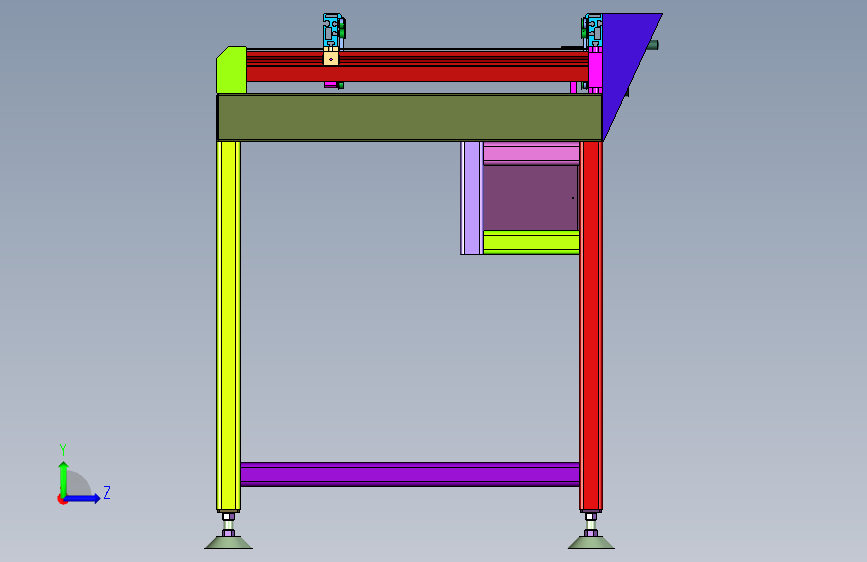Viewport: 867px width, 562px height.
Task: Select the left leveling foot pad
Action: (228, 543)
